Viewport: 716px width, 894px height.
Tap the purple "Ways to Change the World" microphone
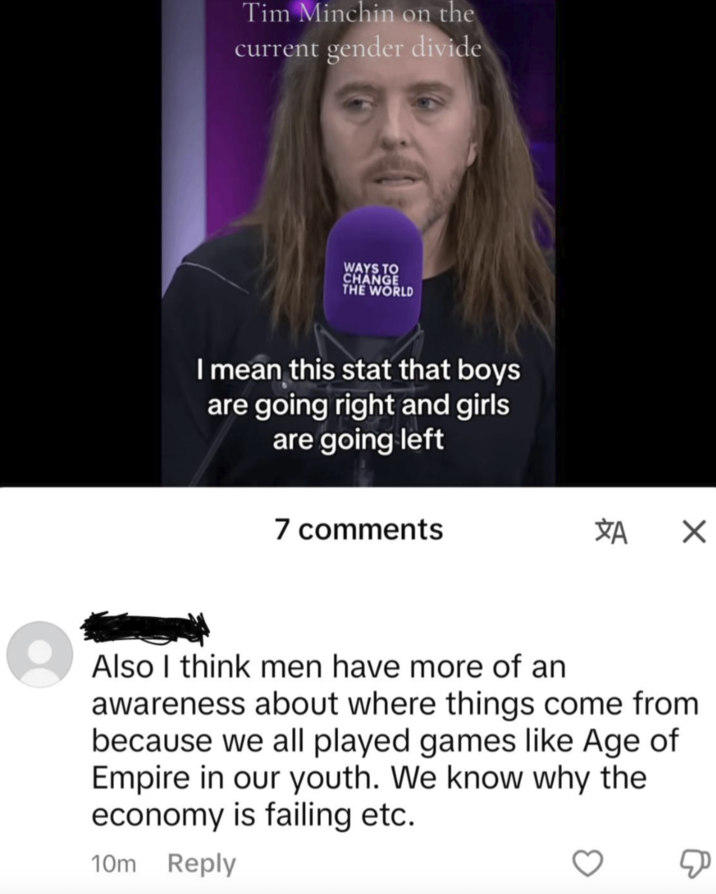(x=374, y=271)
